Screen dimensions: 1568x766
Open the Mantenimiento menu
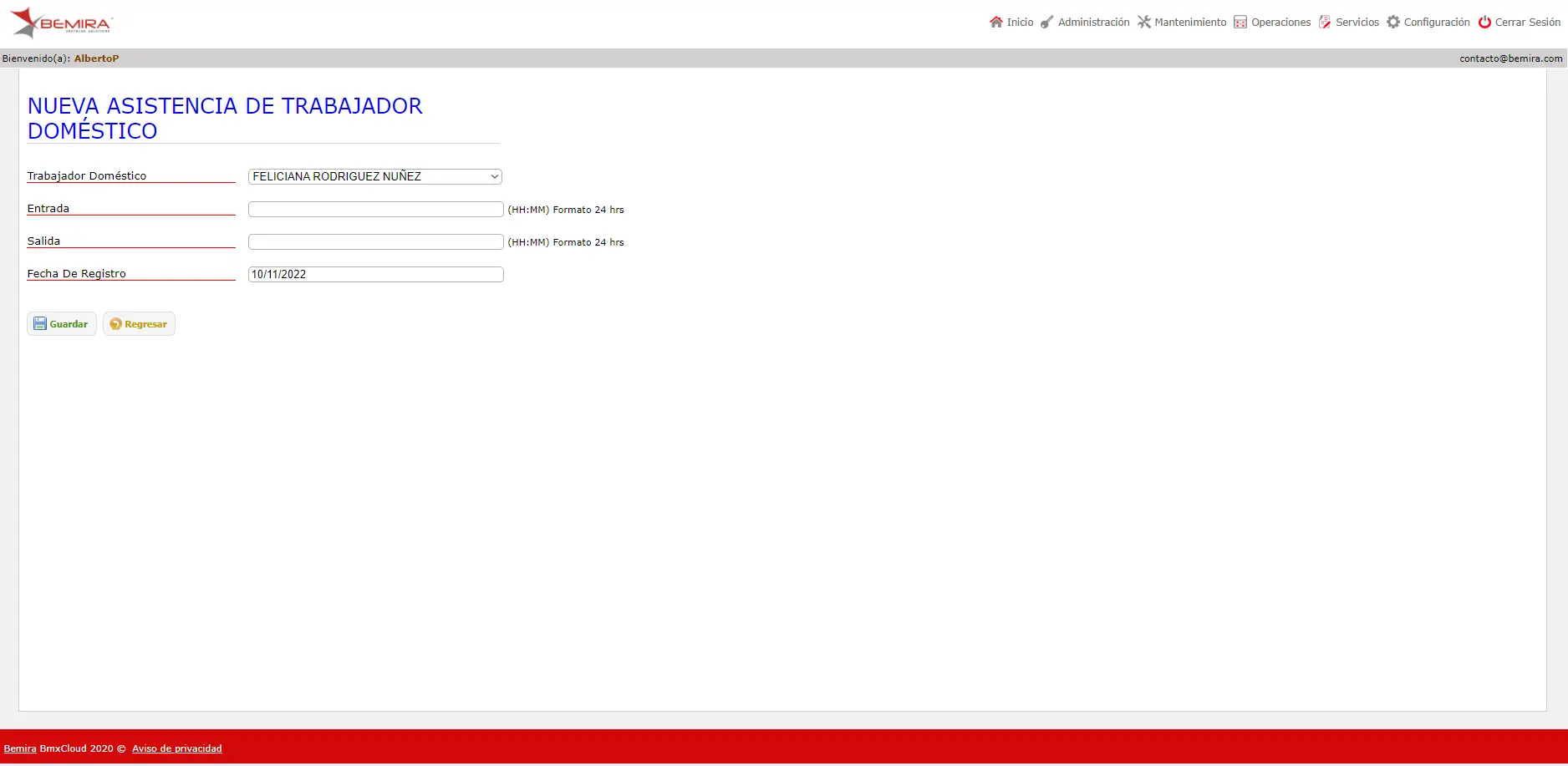tap(1190, 23)
